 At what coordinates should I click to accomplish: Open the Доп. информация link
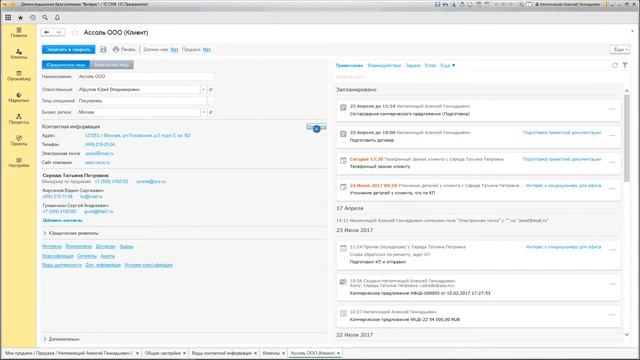tap(103, 265)
